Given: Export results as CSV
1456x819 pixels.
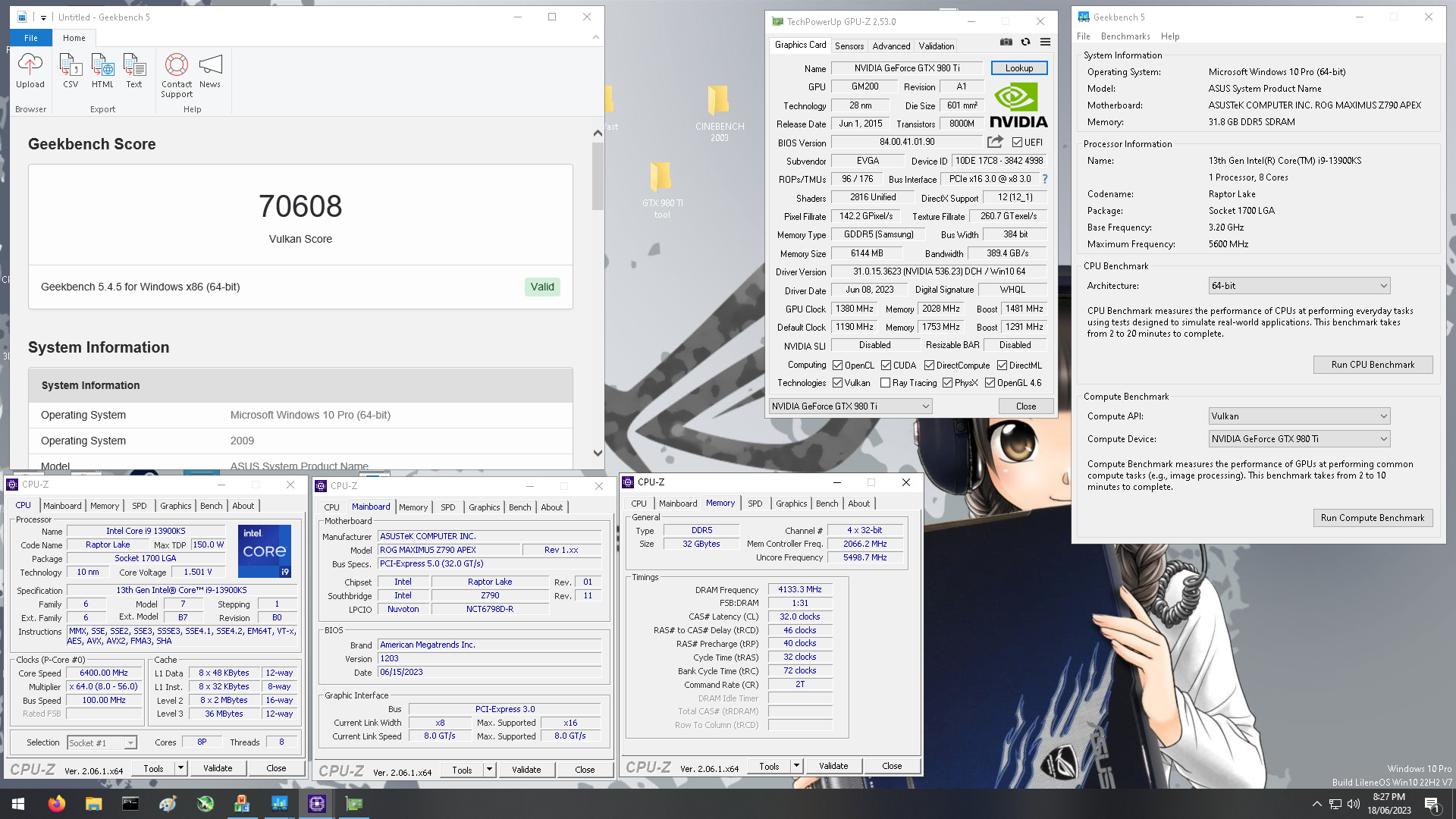Looking at the screenshot, I should [x=71, y=71].
